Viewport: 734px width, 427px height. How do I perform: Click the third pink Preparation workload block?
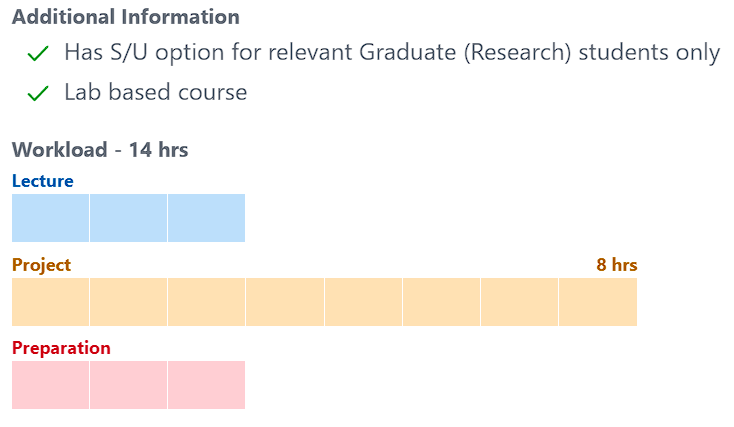[206, 385]
